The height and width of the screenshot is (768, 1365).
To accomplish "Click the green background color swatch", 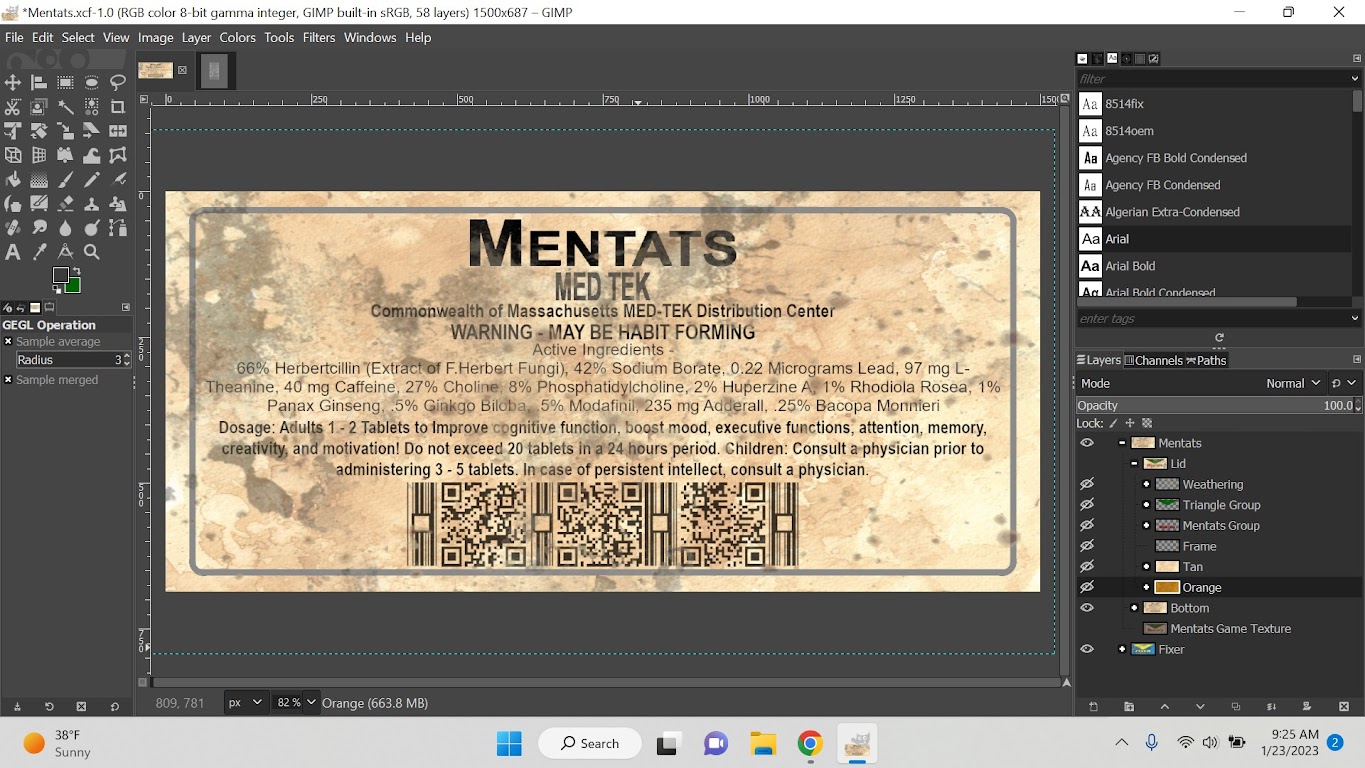I will 74,286.
